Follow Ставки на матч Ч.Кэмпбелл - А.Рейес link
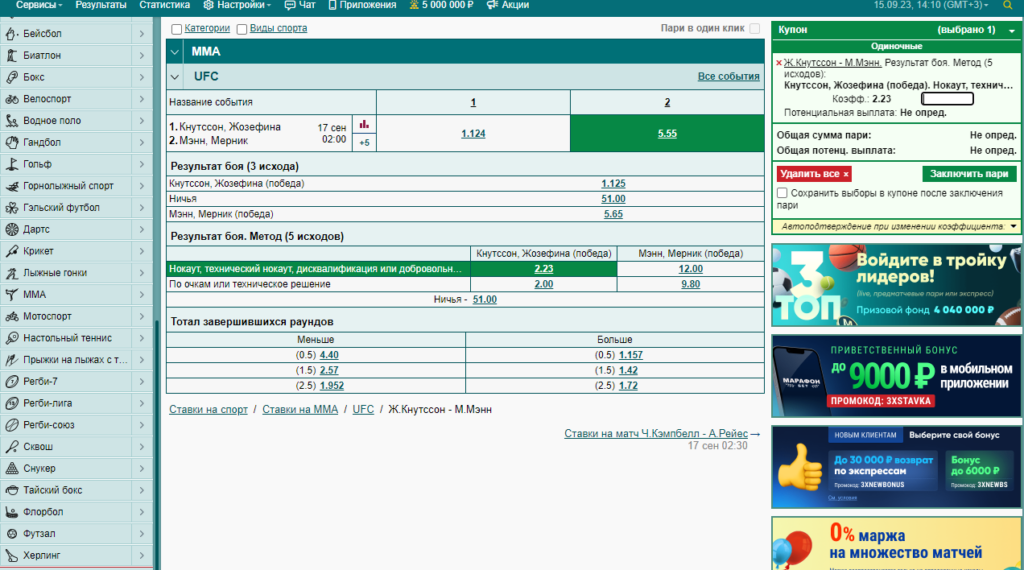 tap(656, 434)
